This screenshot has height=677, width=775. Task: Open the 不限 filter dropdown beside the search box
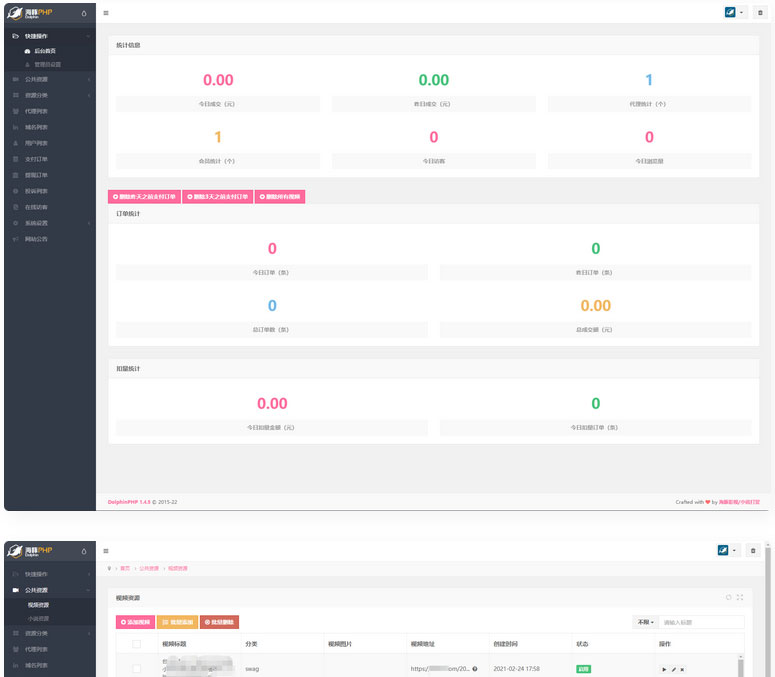coord(645,622)
